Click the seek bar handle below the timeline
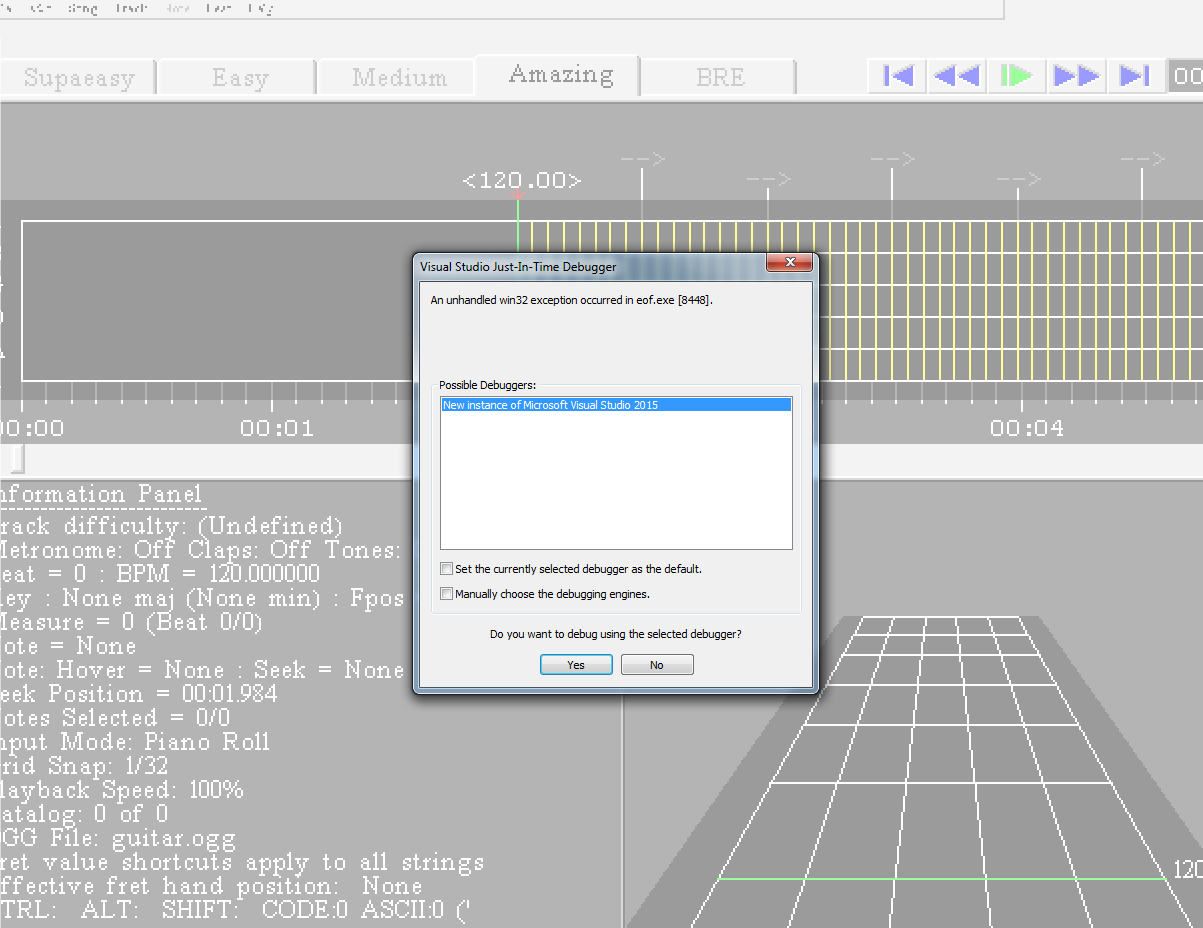Viewport: 1203px width, 928px height. point(15,458)
